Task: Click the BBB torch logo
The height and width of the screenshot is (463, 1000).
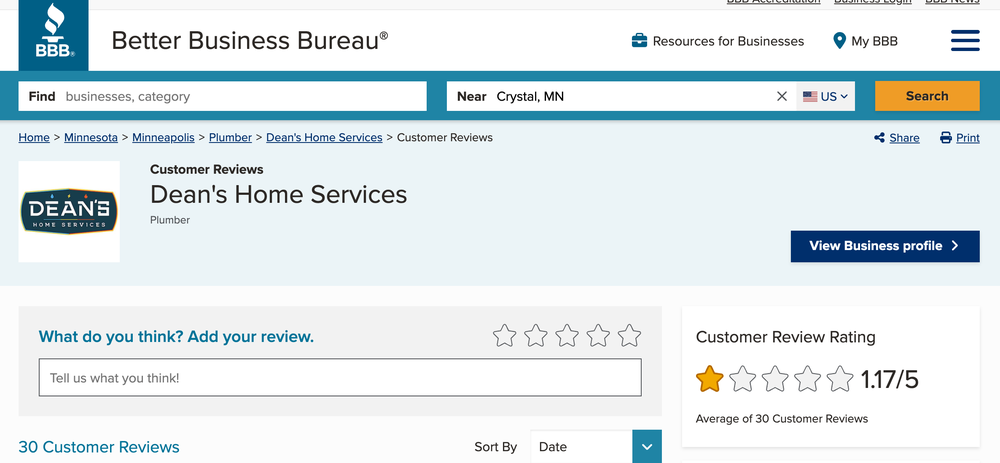Action: [x=53, y=36]
